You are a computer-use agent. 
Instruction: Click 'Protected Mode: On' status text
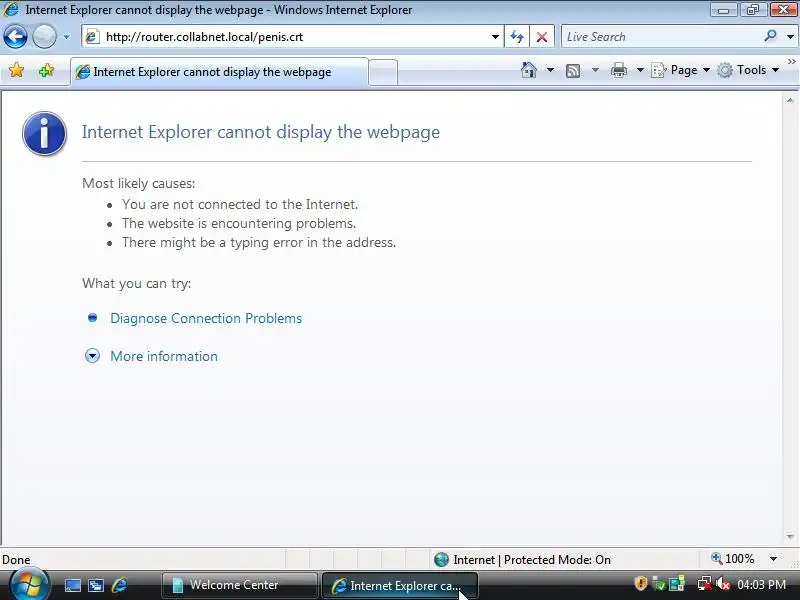(557, 560)
